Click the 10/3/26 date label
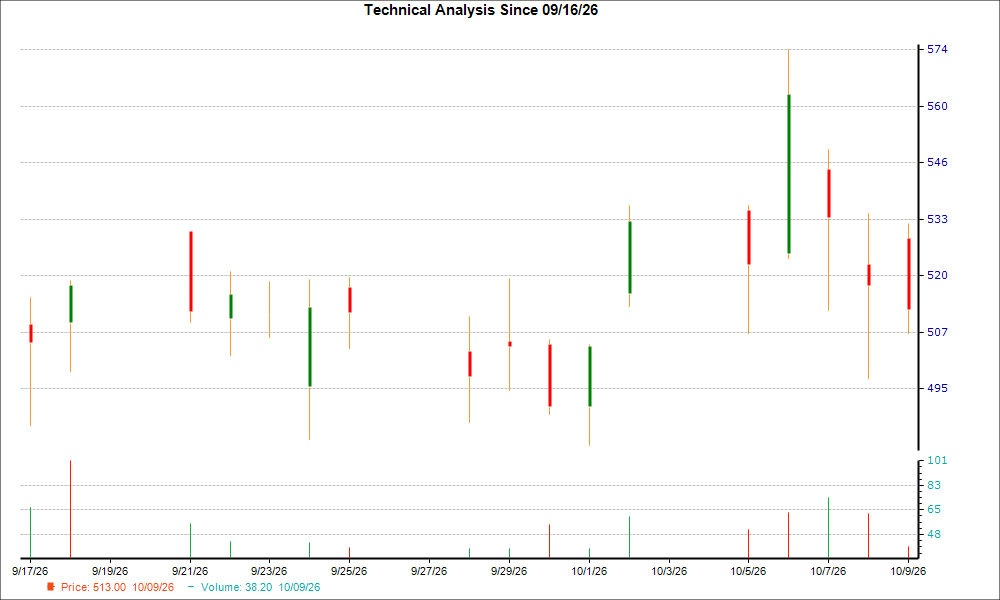The image size is (1000, 600). click(x=669, y=571)
